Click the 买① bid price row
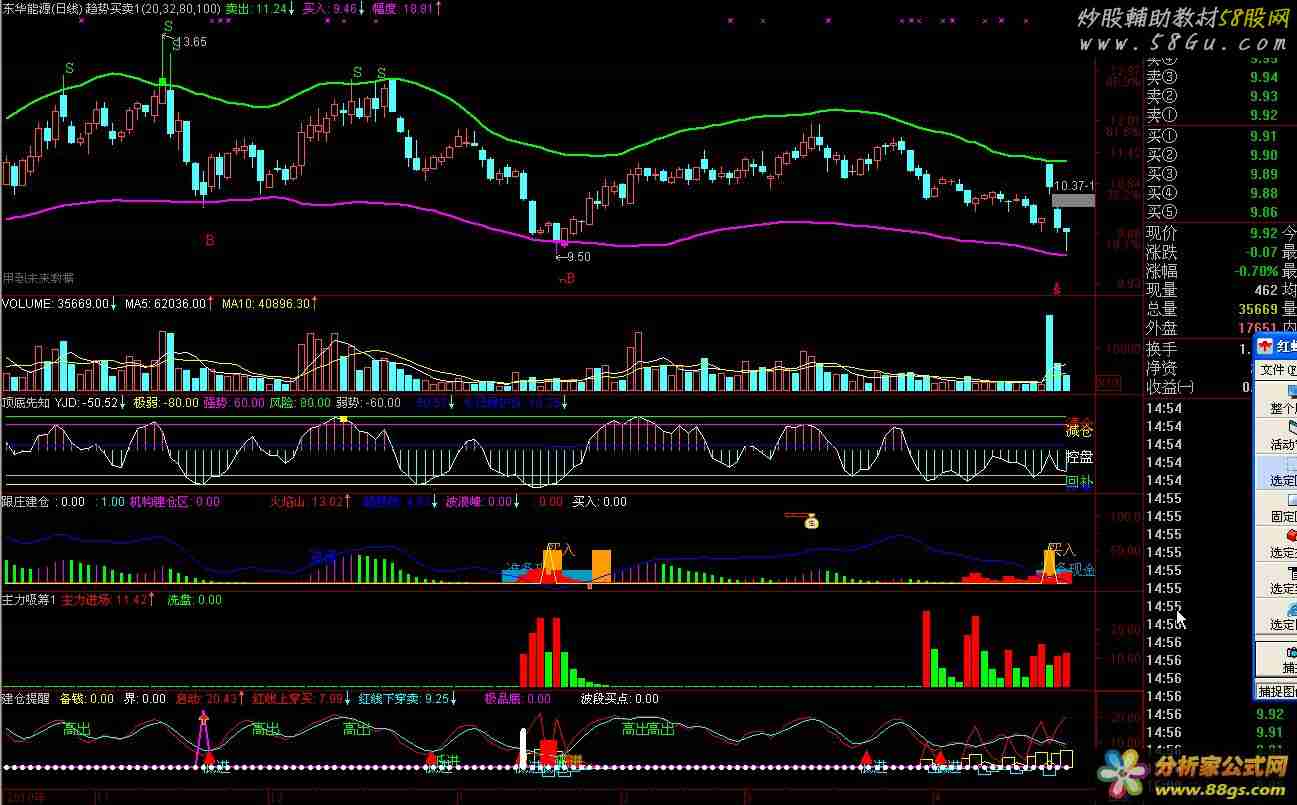This screenshot has height=805, width=1297. tap(1212, 137)
